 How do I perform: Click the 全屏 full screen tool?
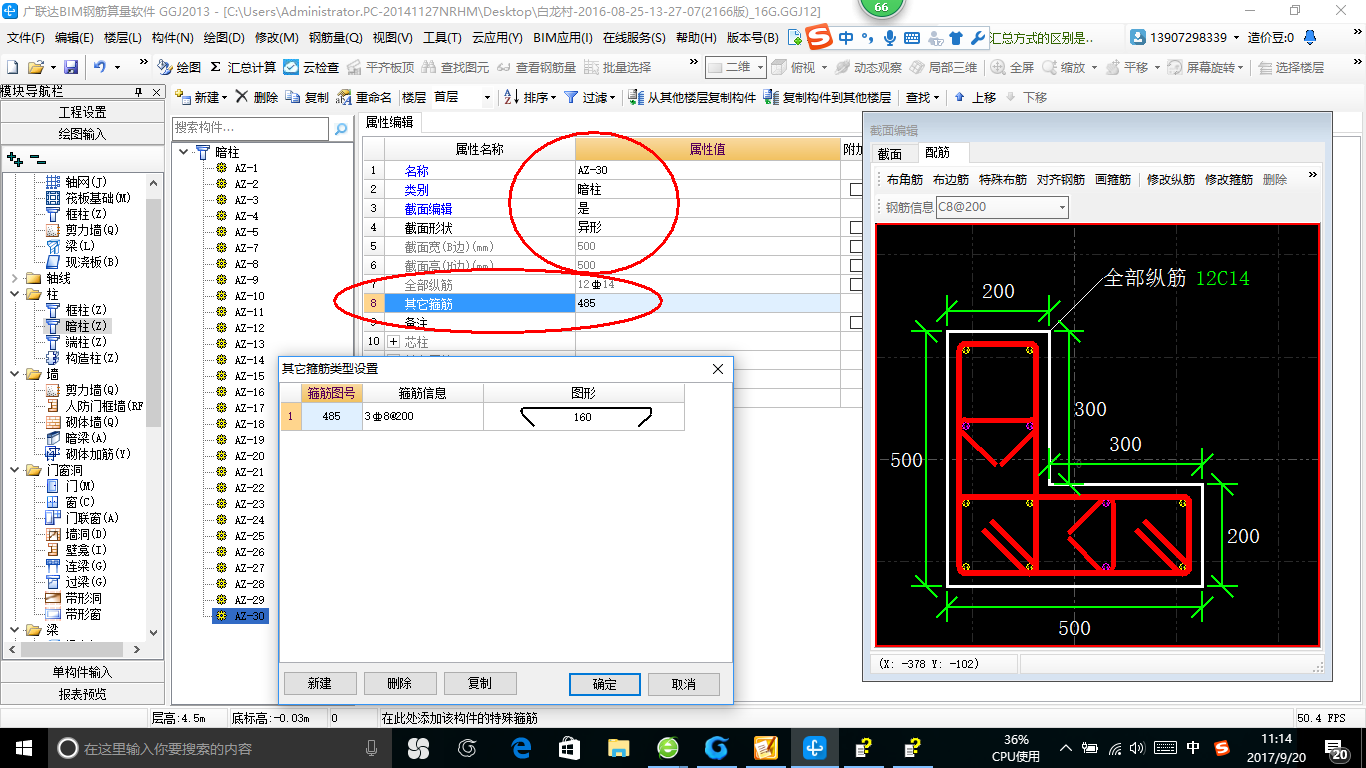point(1012,67)
